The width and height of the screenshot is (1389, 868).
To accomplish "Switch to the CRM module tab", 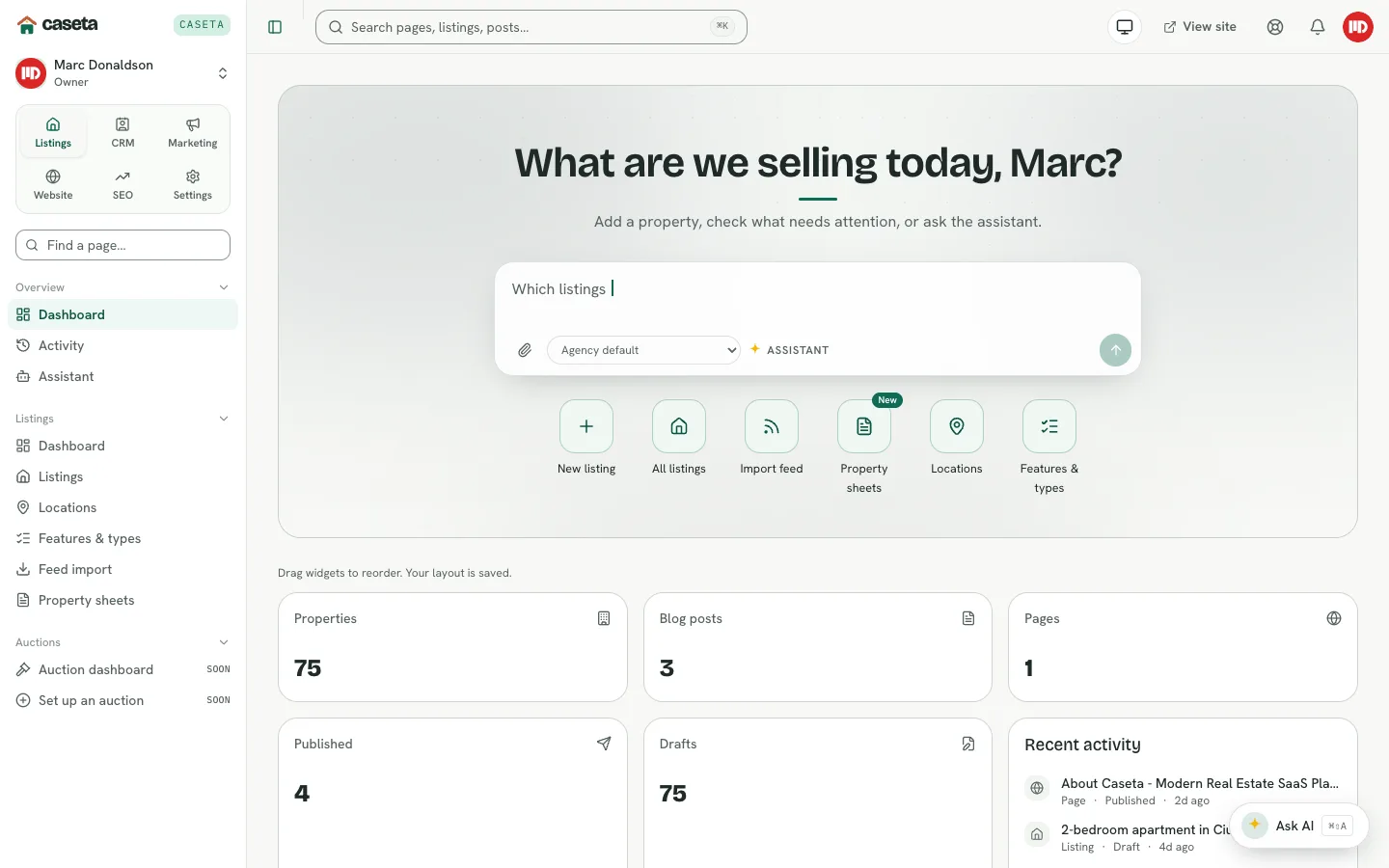I will pyautogui.click(x=123, y=133).
